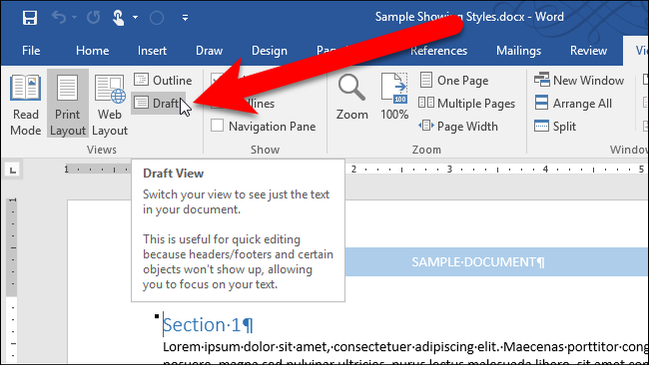
Task: Save the document with the floppy icon
Action: [x=30, y=18]
